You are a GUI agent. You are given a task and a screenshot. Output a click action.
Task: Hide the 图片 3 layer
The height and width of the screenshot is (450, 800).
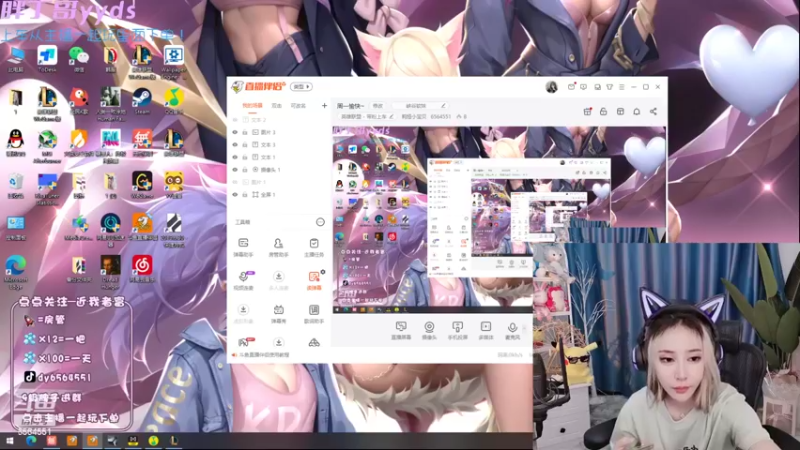click(235, 132)
